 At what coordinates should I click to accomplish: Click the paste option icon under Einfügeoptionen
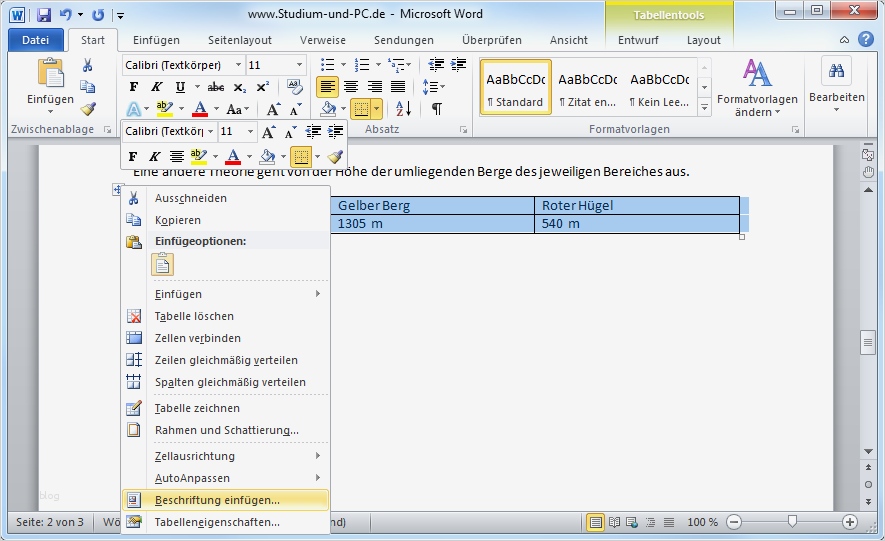[163, 265]
